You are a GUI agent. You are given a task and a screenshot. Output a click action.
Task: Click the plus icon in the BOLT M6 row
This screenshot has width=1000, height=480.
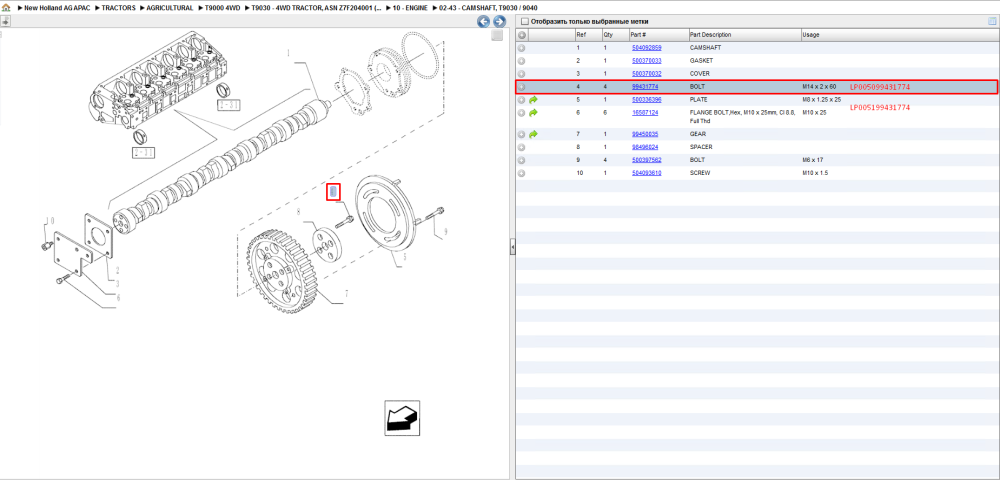tap(521, 160)
